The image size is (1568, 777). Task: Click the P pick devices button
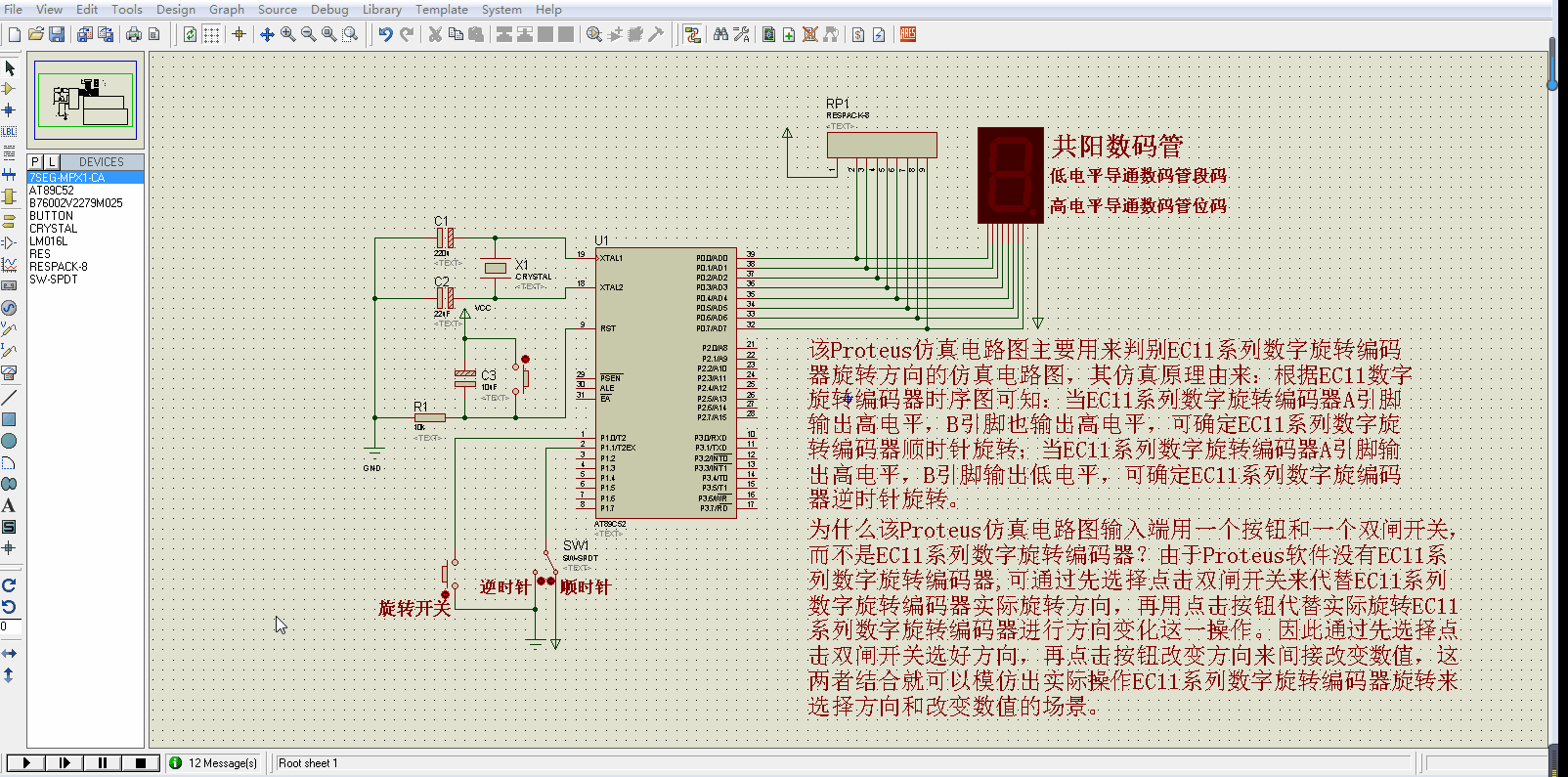click(x=35, y=161)
